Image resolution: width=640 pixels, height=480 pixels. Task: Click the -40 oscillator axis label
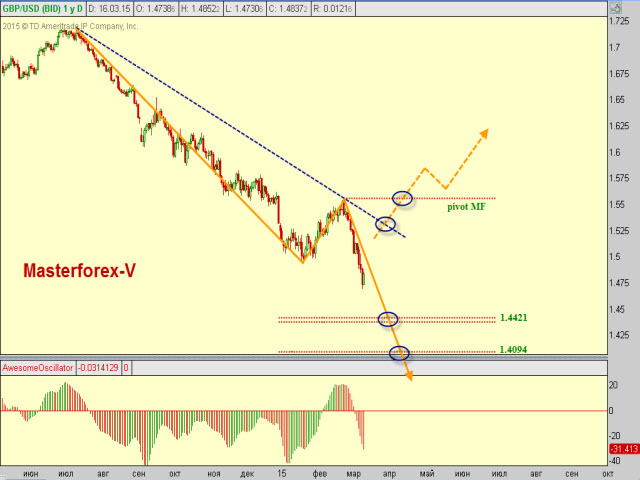pos(614,460)
